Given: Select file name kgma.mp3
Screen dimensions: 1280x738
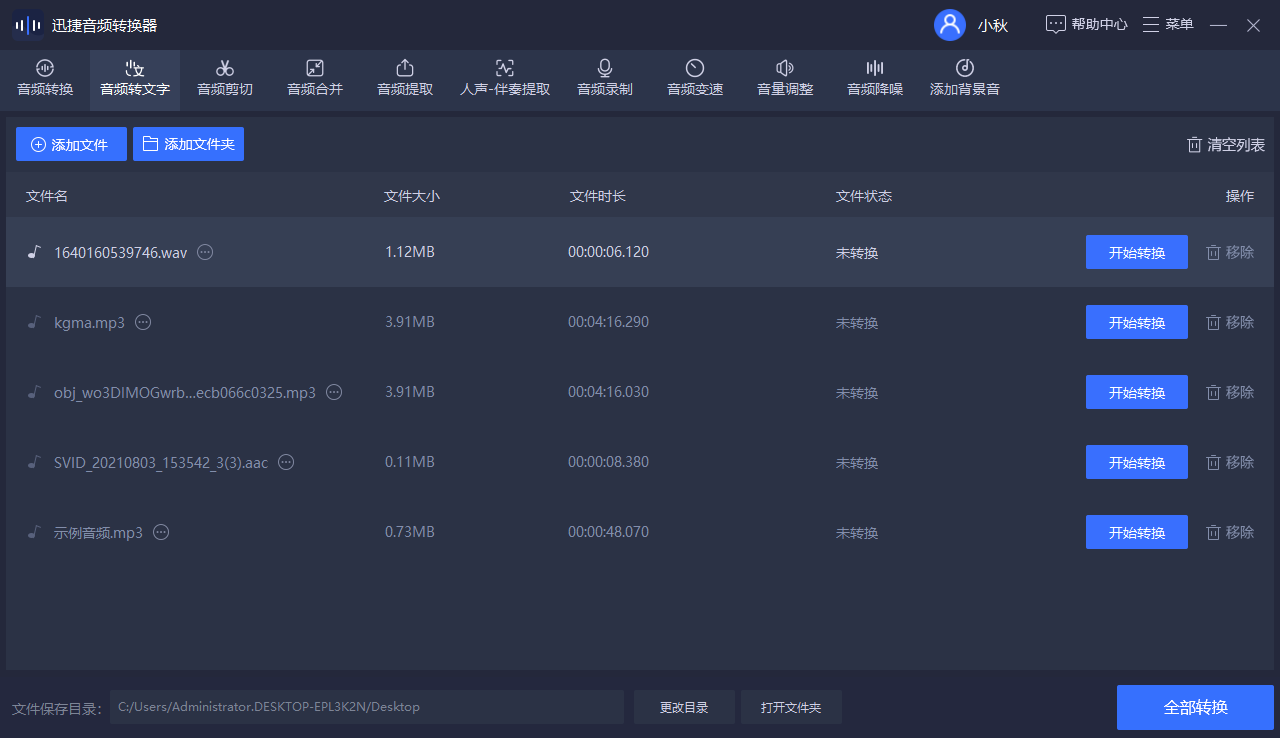Looking at the screenshot, I should click(89, 322).
